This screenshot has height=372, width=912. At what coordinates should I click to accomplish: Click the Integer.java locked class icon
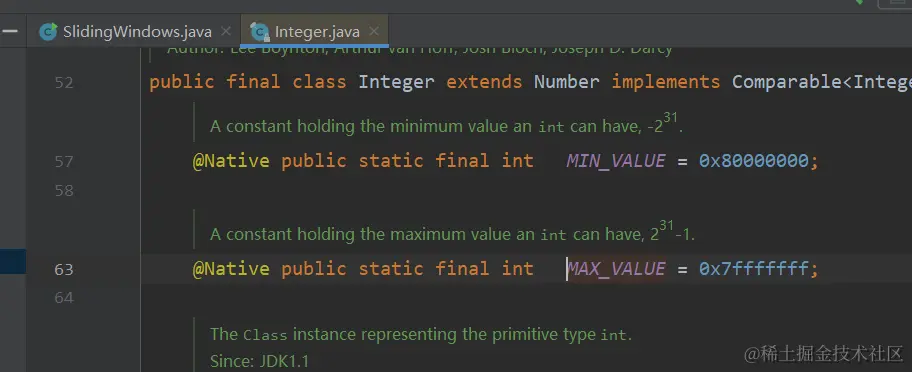click(259, 32)
